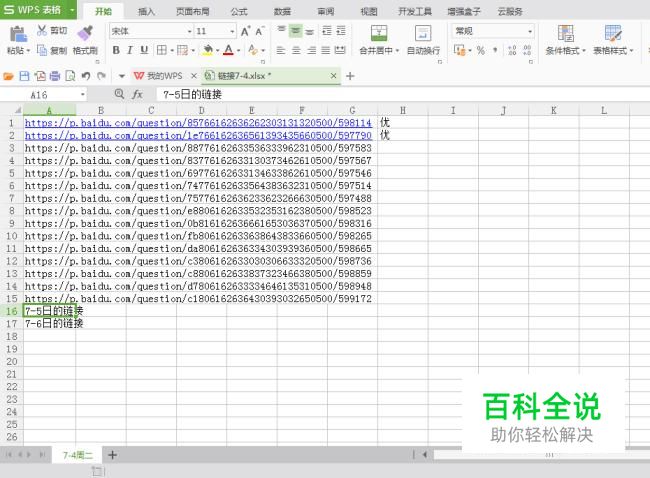
Task: Click the Copy icon
Action: [42, 50]
